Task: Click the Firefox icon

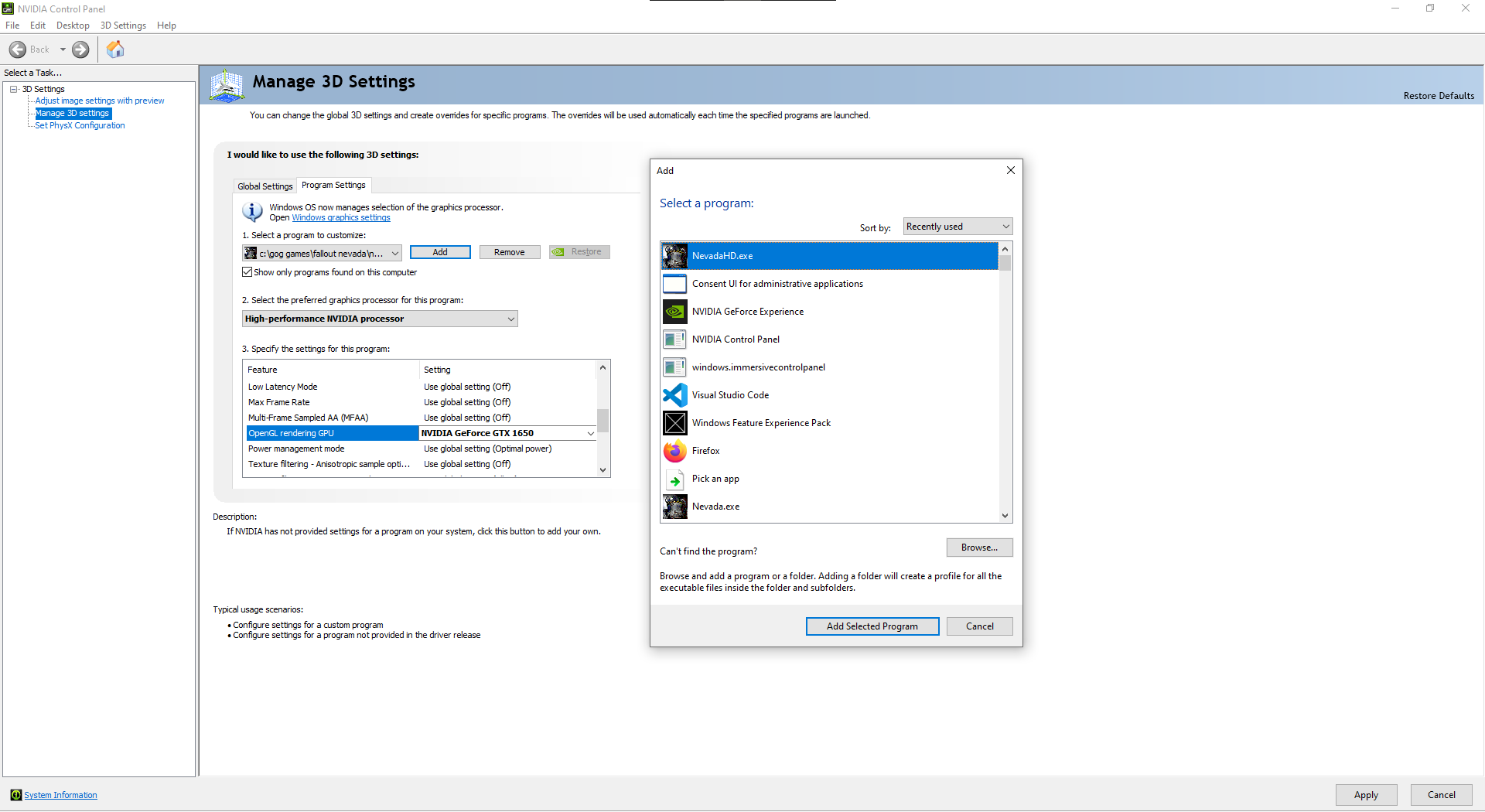Action: pyautogui.click(x=674, y=451)
